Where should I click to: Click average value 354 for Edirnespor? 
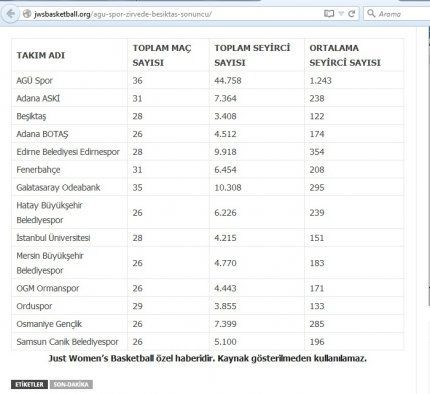click(x=317, y=152)
